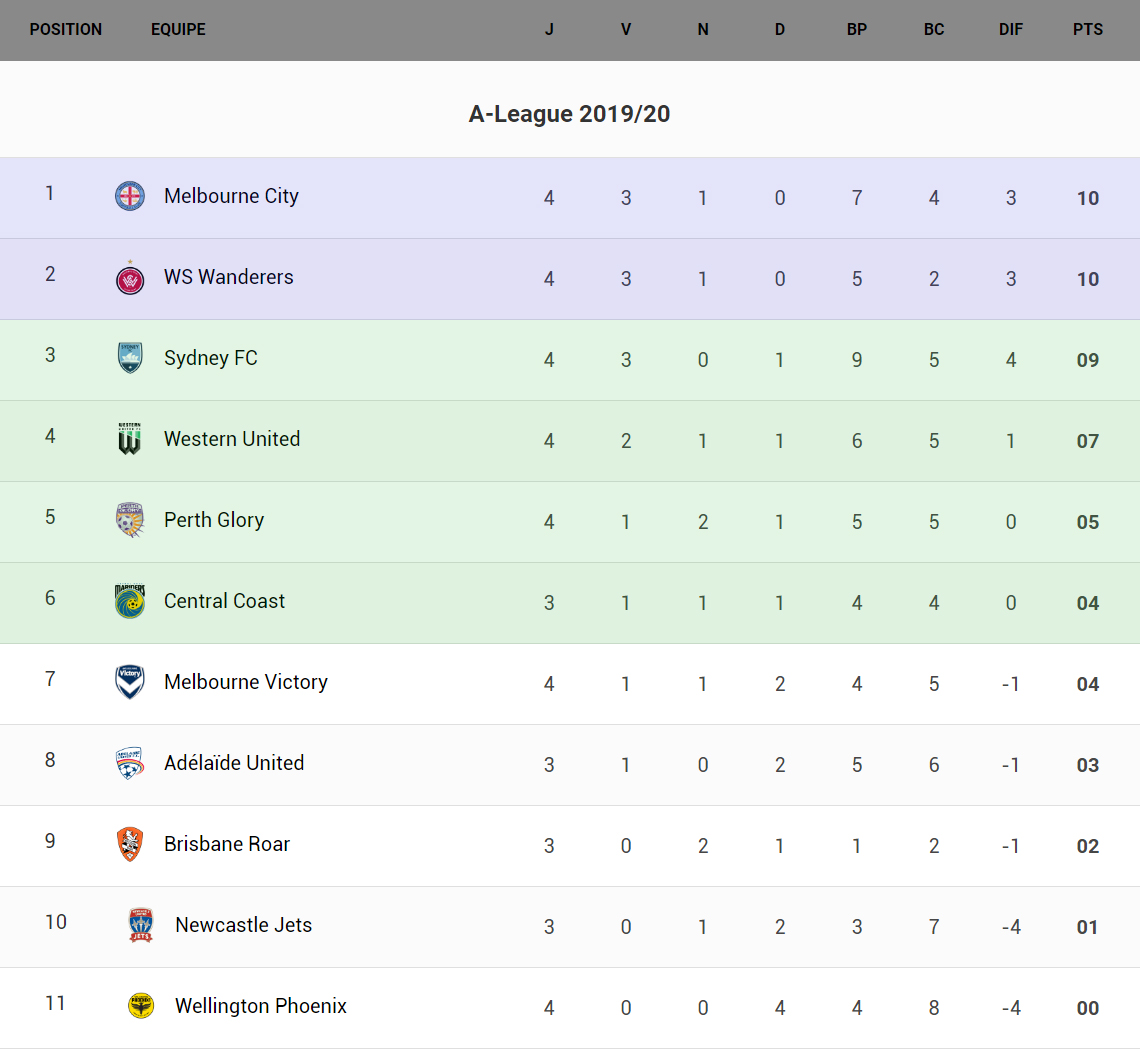The image size is (1140, 1058).
Task: Open the Wellington Phoenix team link
Action: coord(261,1006)
